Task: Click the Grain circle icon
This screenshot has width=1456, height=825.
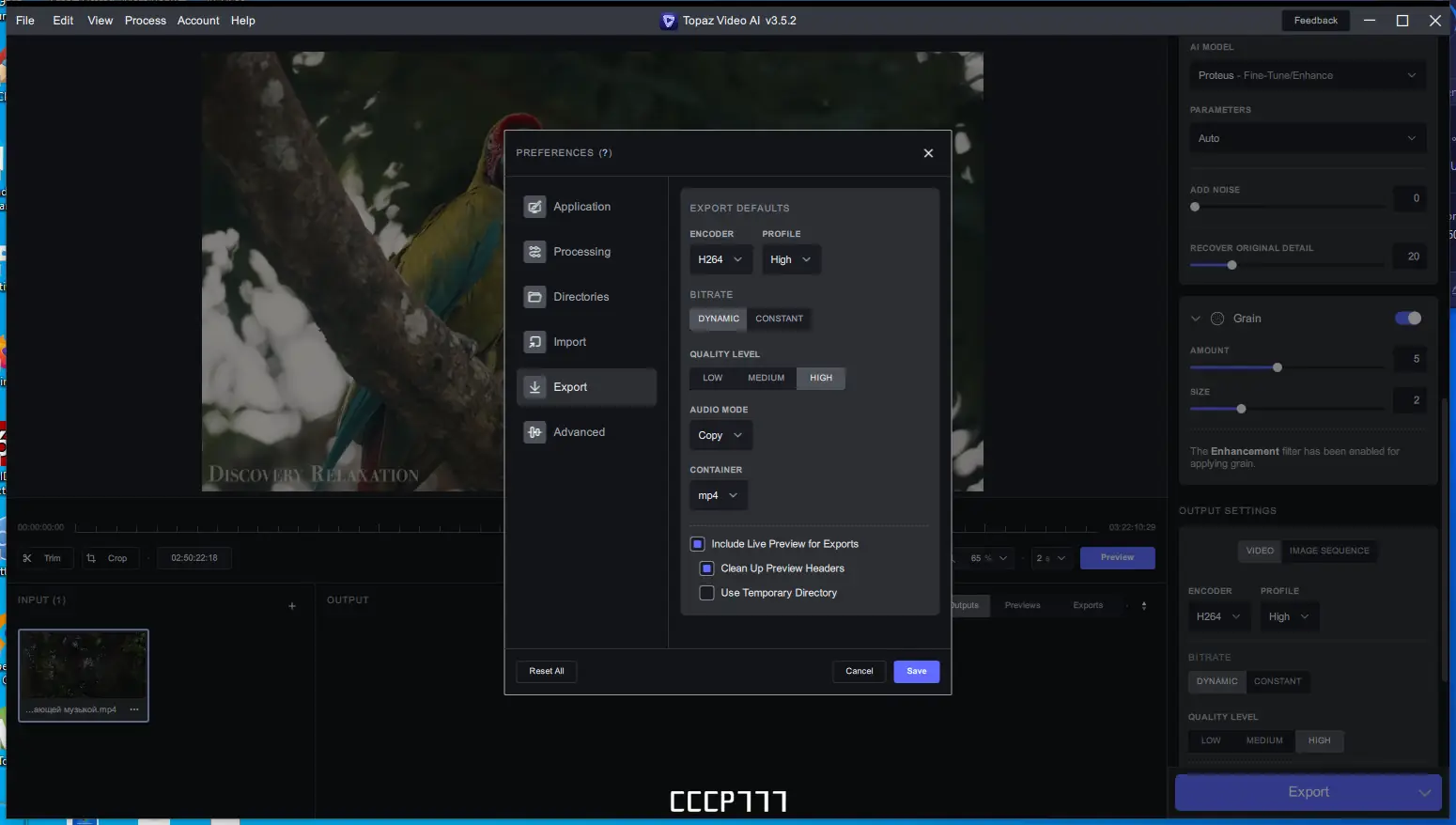Action: click(1217, 319)
